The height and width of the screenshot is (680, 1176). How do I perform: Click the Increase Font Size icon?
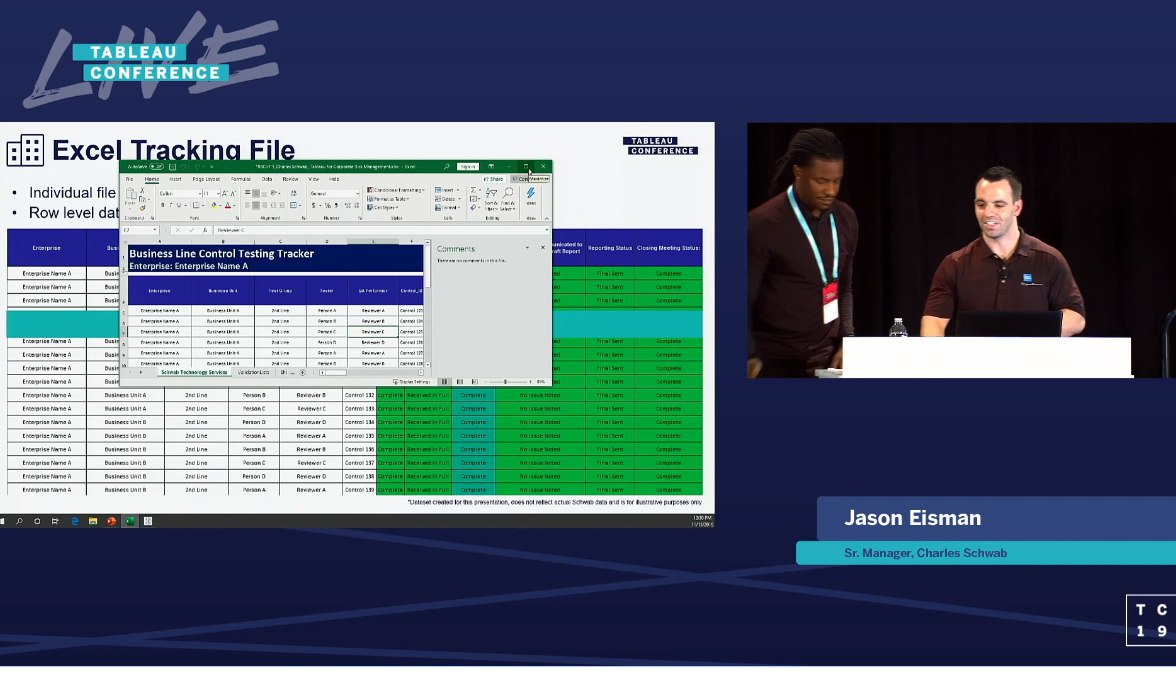pyautogui.click(x=224, y=193)
